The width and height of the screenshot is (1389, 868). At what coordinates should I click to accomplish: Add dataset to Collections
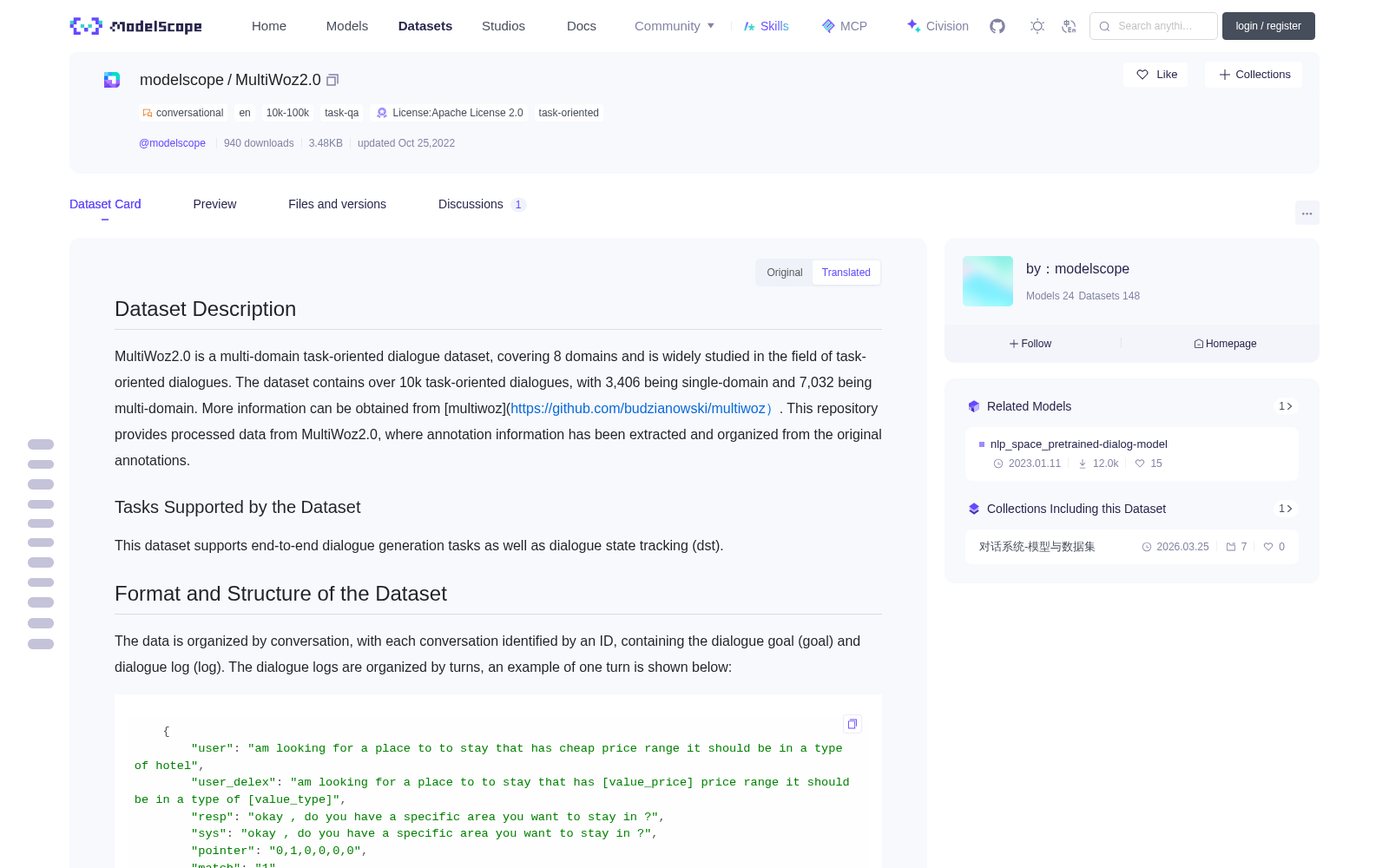click(x=1254, y=75)
